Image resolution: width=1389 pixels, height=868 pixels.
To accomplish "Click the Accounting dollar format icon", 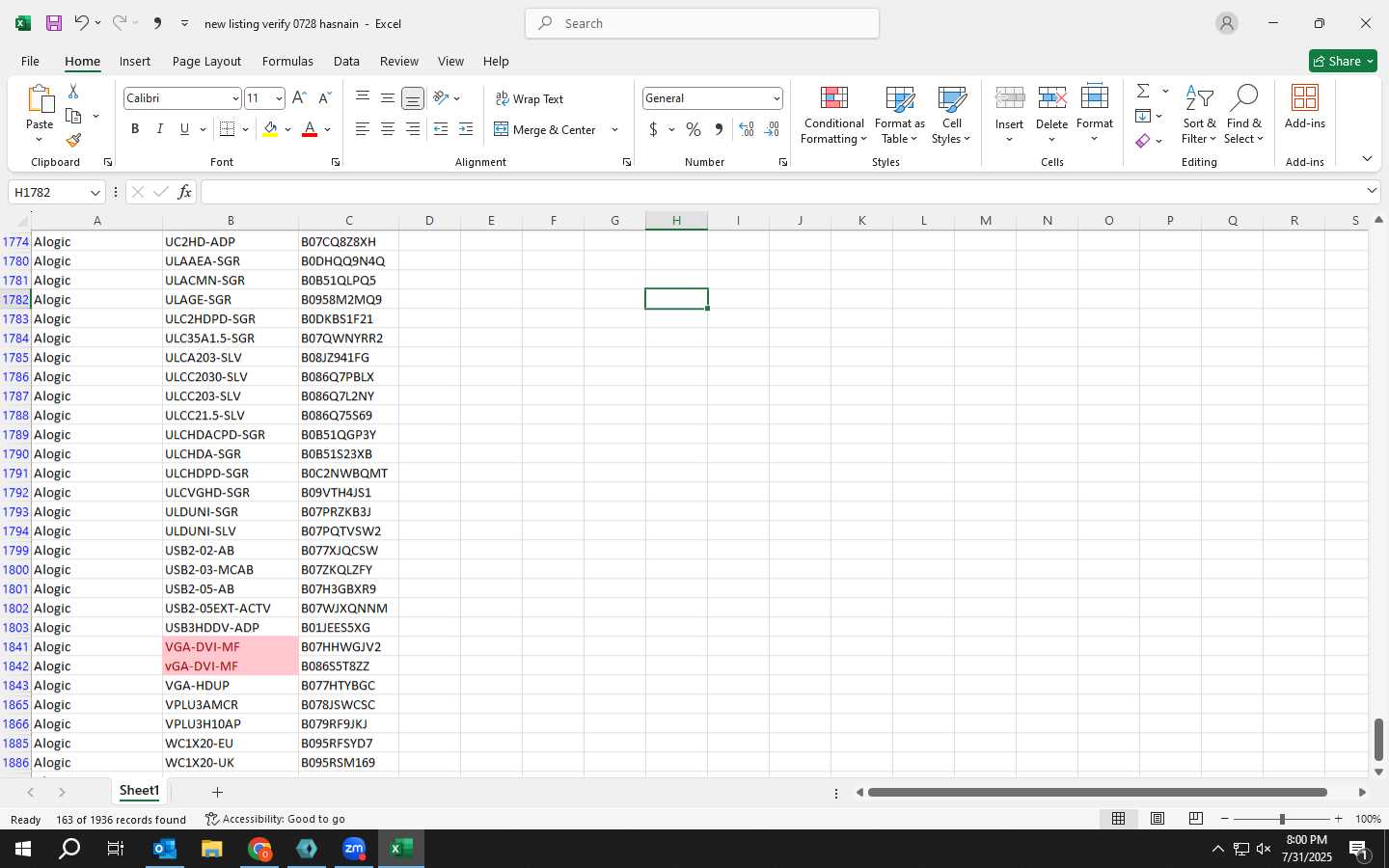I will point(653,129).
